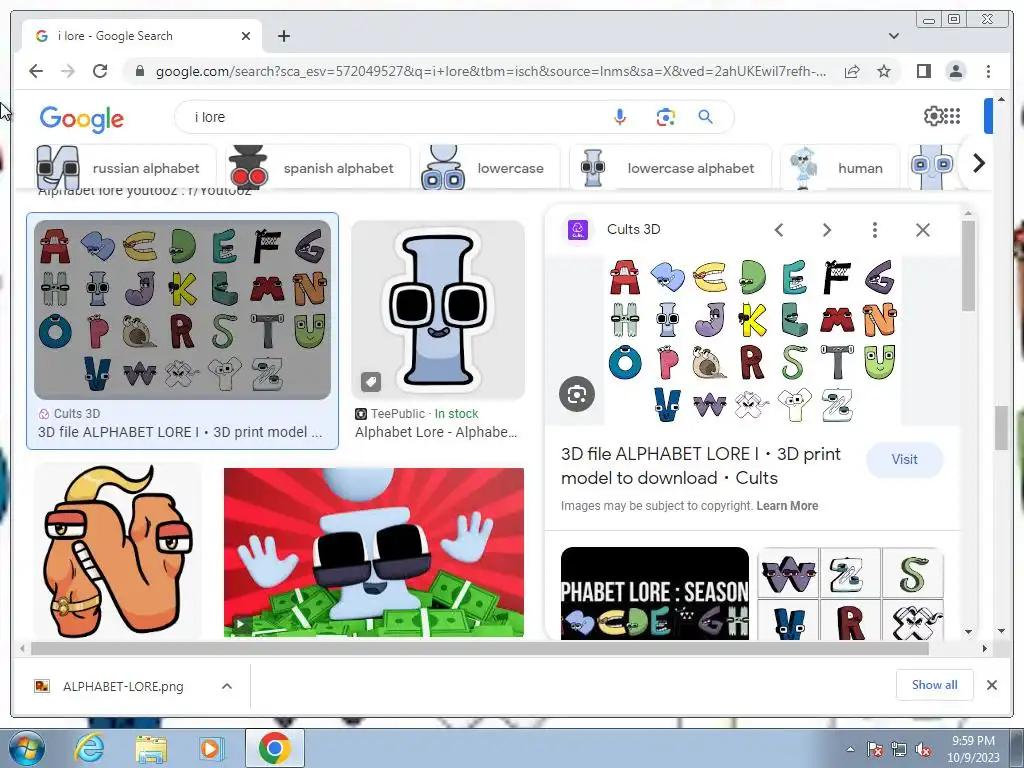Click the large preview image of alphabet

tap(752, 340)
